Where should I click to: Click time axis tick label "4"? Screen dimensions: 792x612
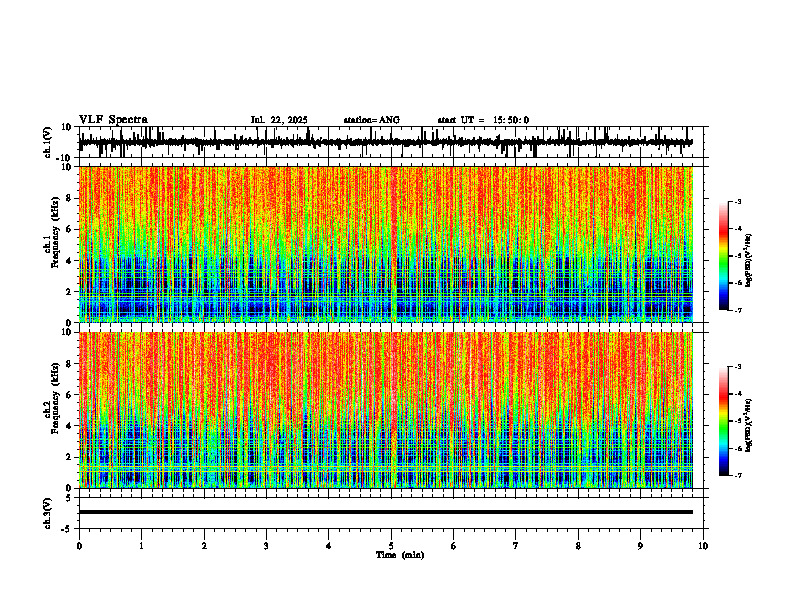click(329, 546)
